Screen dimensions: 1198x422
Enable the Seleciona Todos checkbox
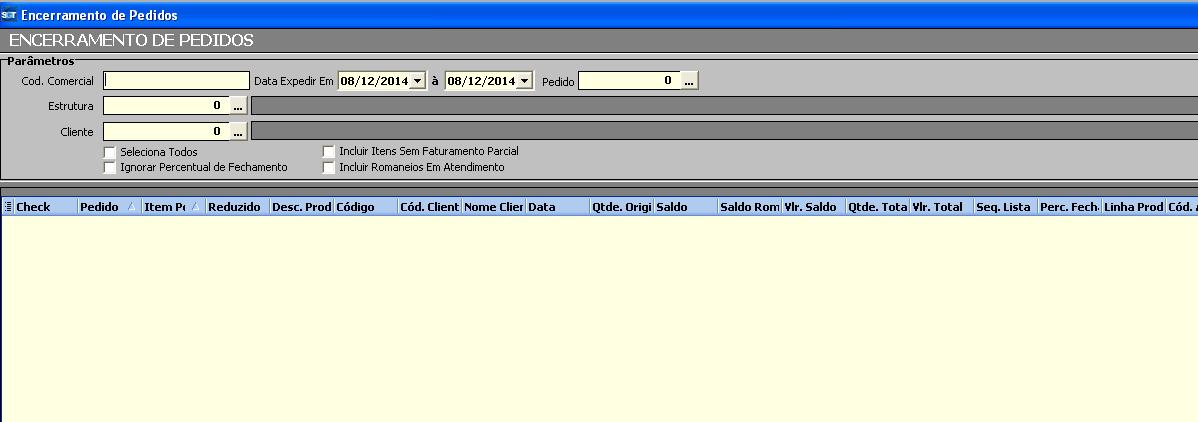110,152
